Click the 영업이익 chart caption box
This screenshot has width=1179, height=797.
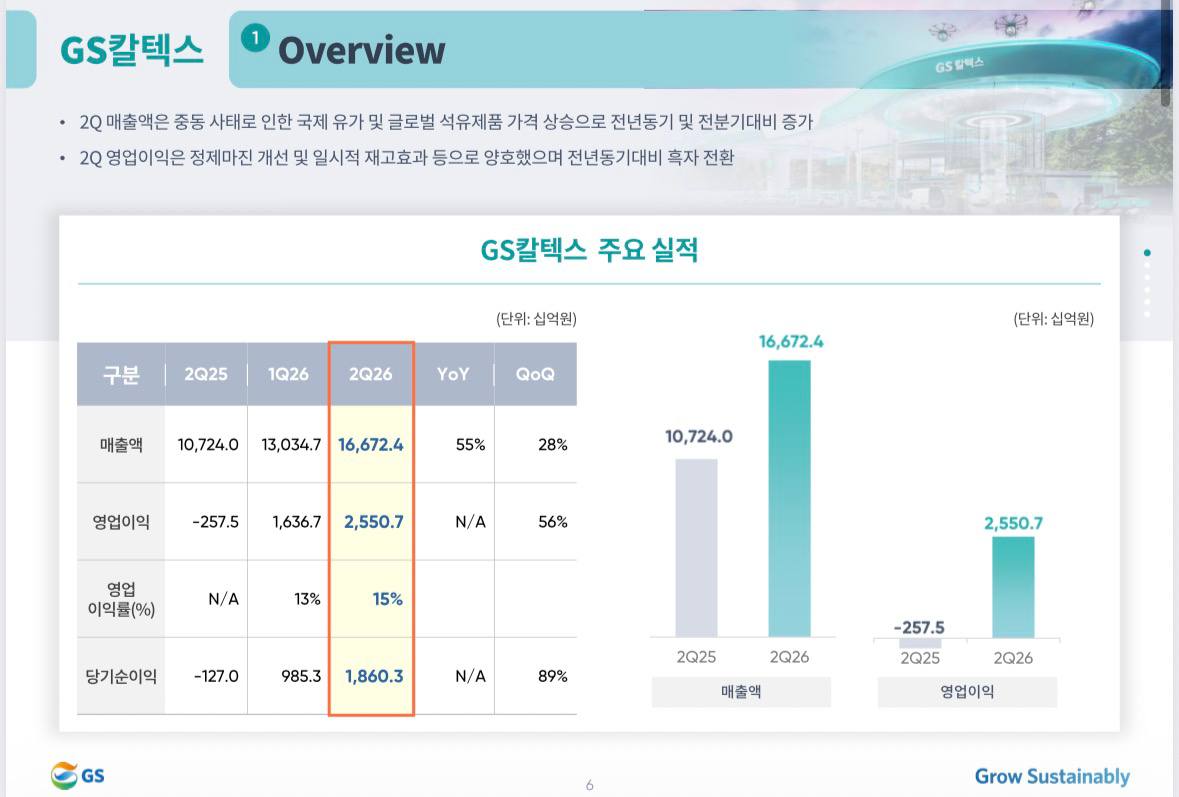click(x=967, y=692)
